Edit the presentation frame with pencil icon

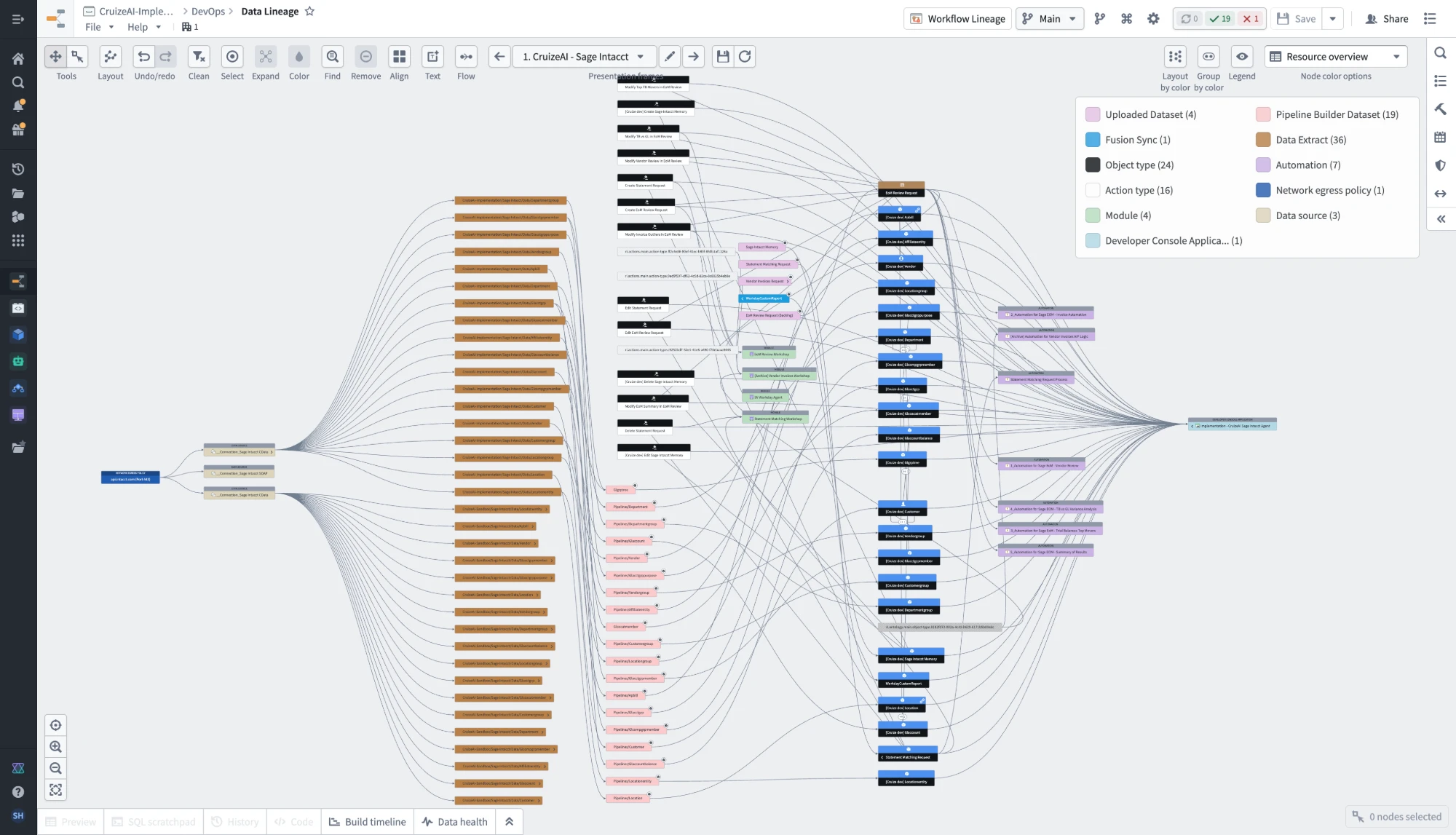pos(670,57)
